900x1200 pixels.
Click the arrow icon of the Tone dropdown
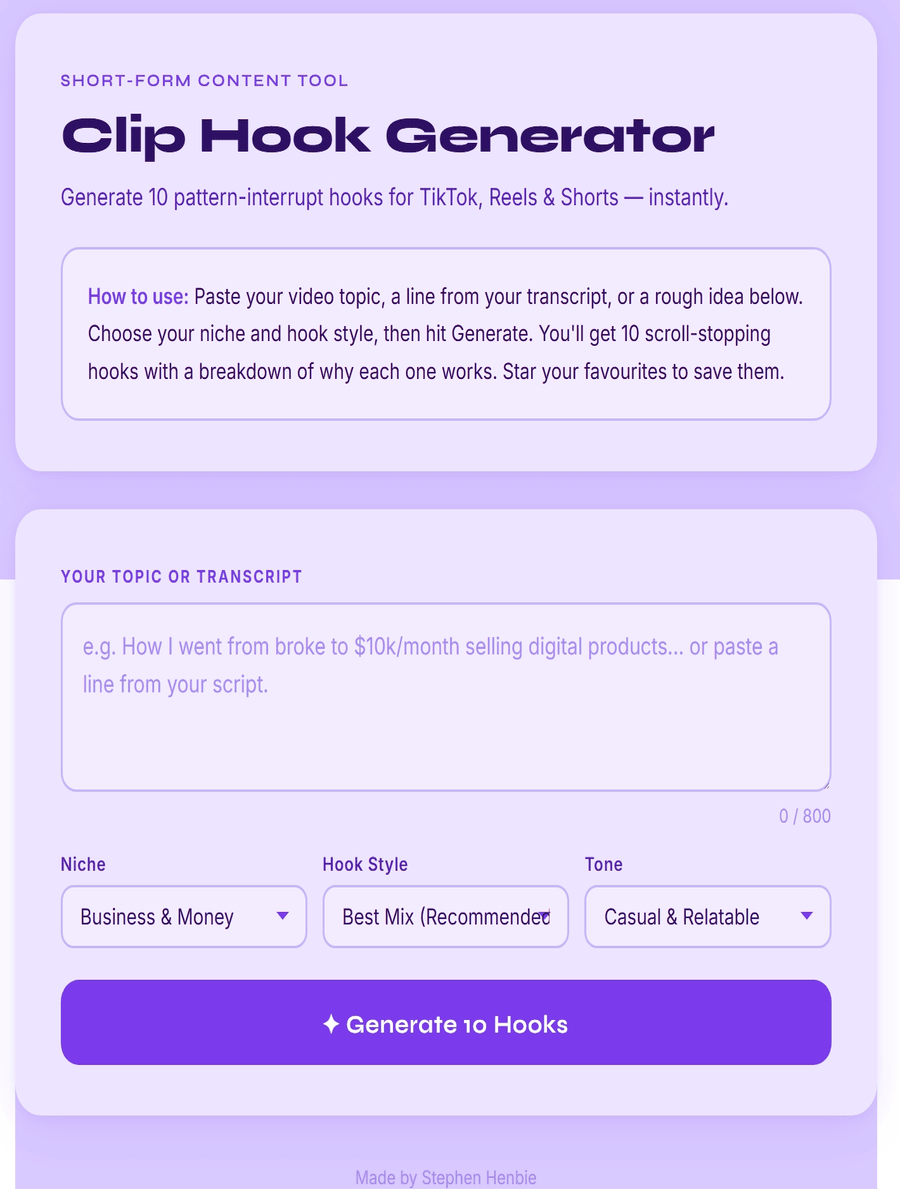[806, 916]
